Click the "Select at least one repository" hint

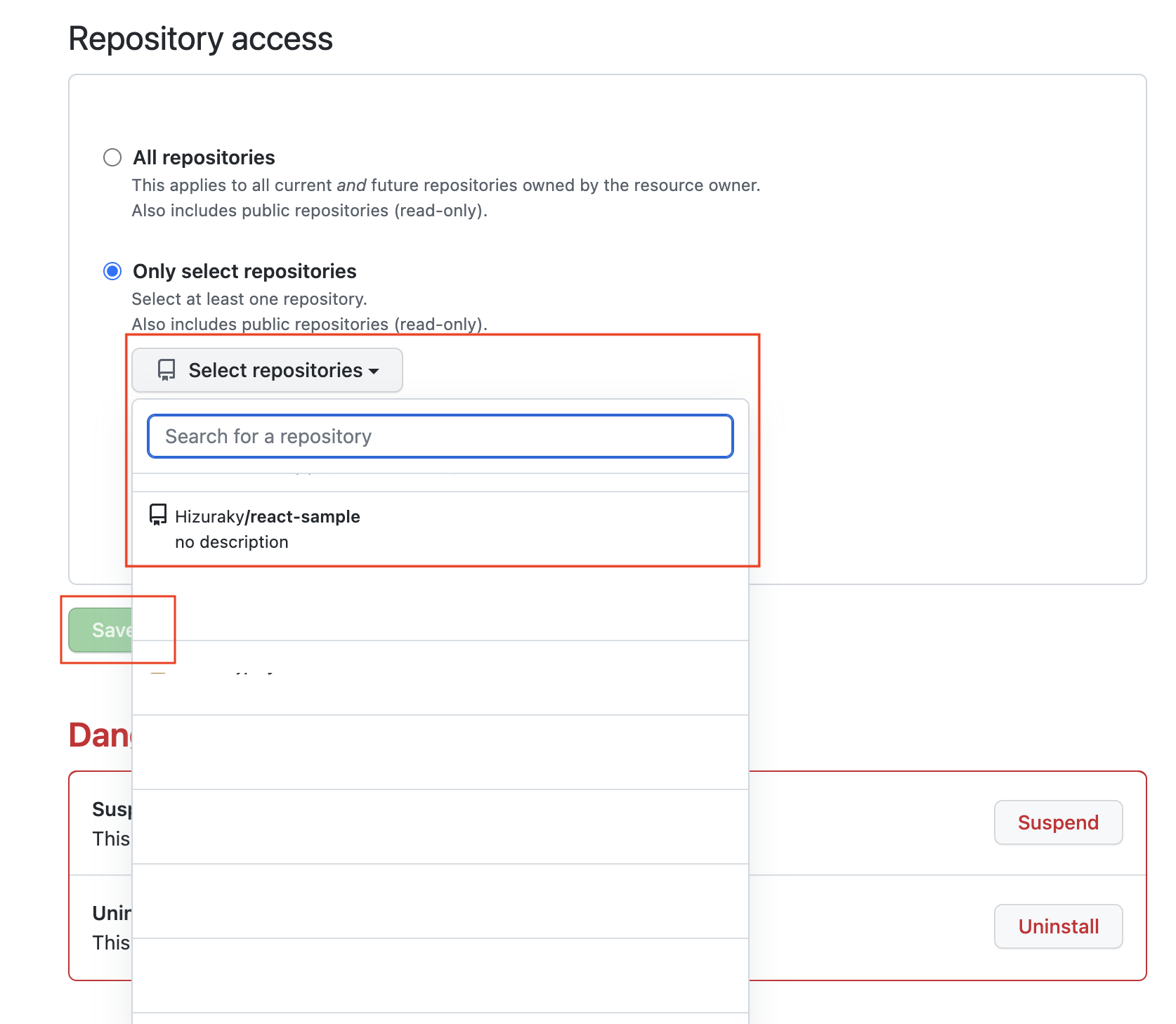[x=249, y=299]
